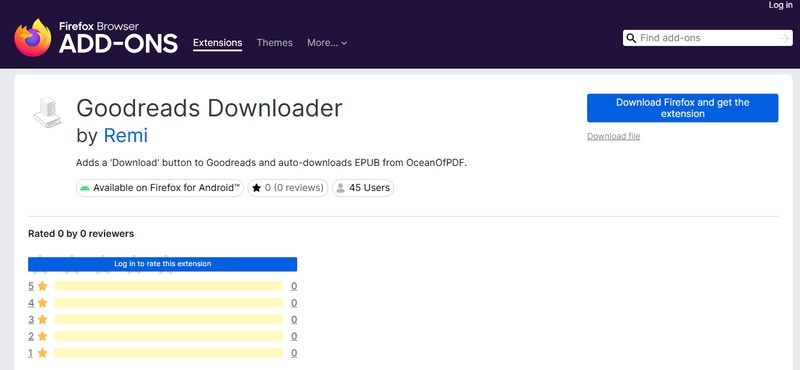Click the search submit arrow icon
Viewport: 800px width, 370px height.
click(x=784, y=38)
